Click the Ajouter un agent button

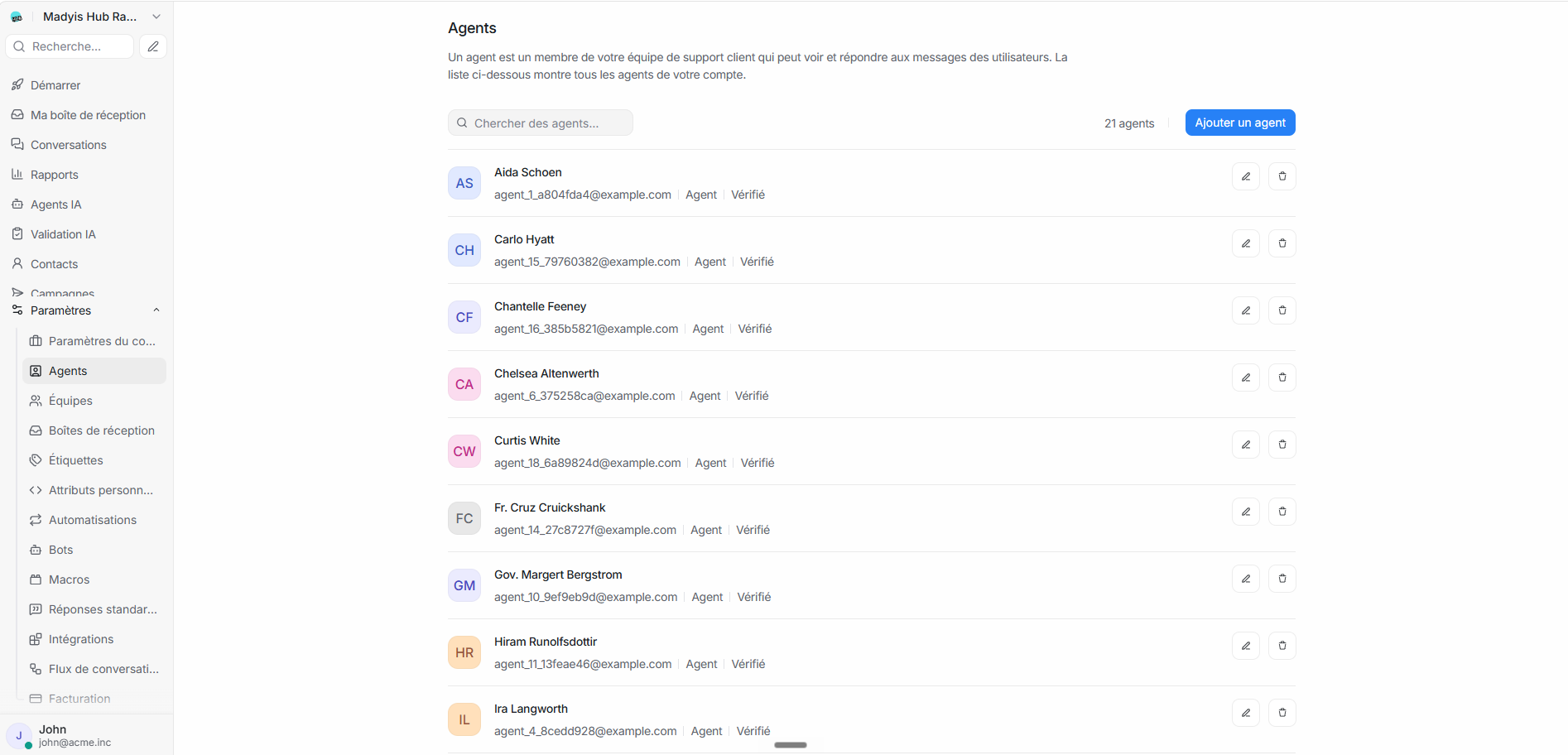click(x=1240, y=123)
